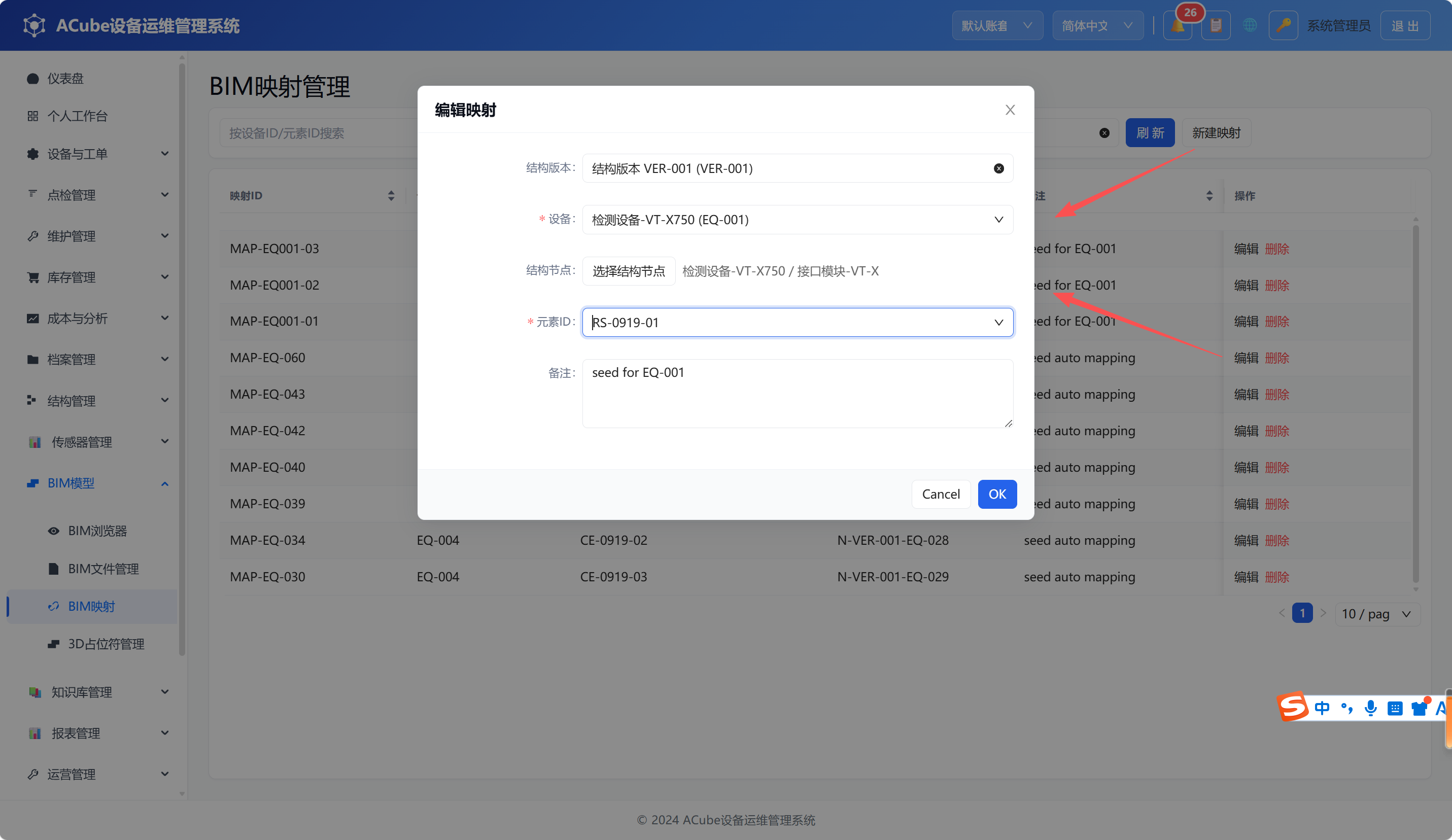Click the Sogou soft keyboard icon
Screen dimensions: 1452x840
(1395, 708)
